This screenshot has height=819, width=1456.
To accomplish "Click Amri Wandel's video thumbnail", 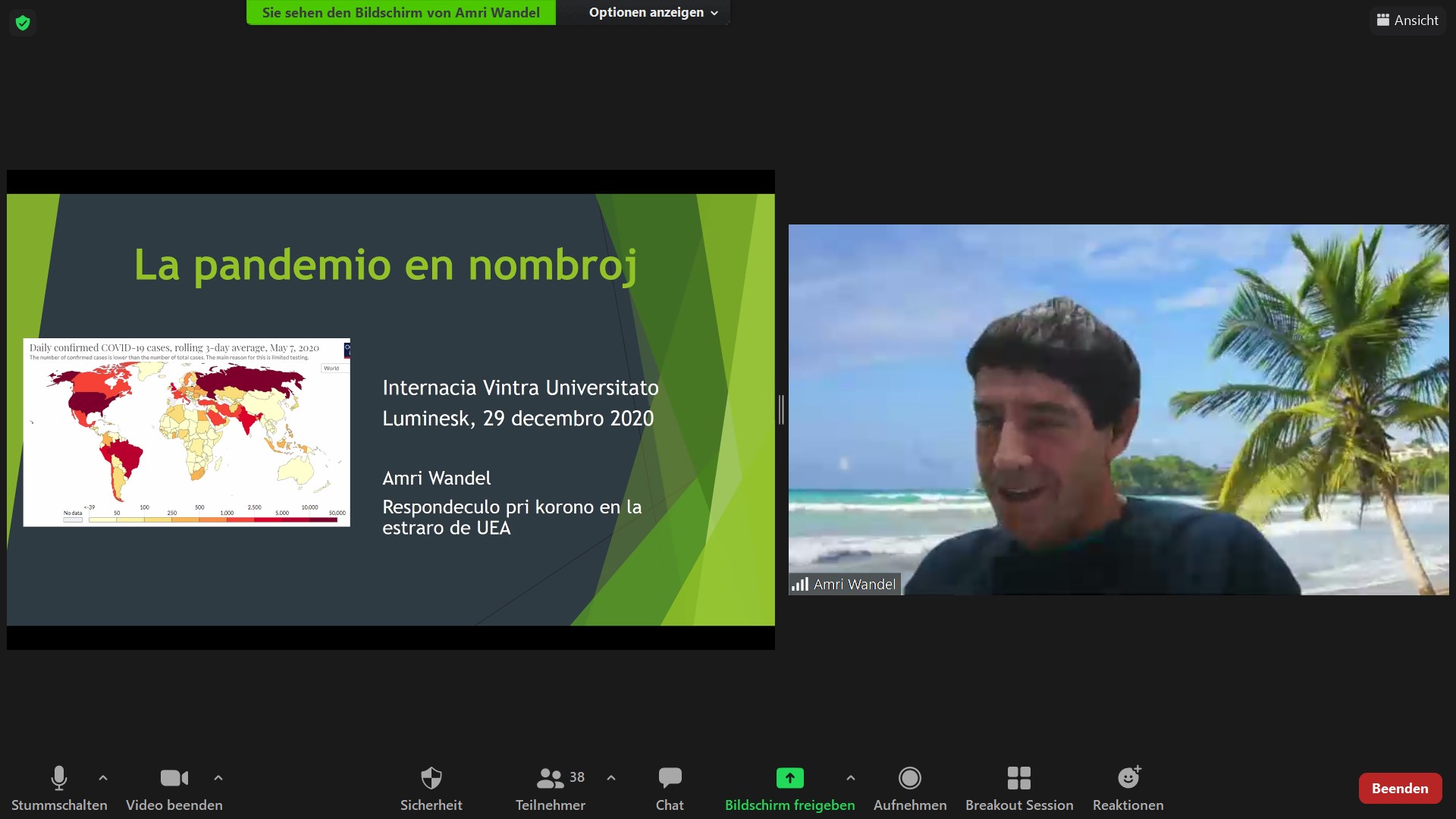I will click(1118, 409).
